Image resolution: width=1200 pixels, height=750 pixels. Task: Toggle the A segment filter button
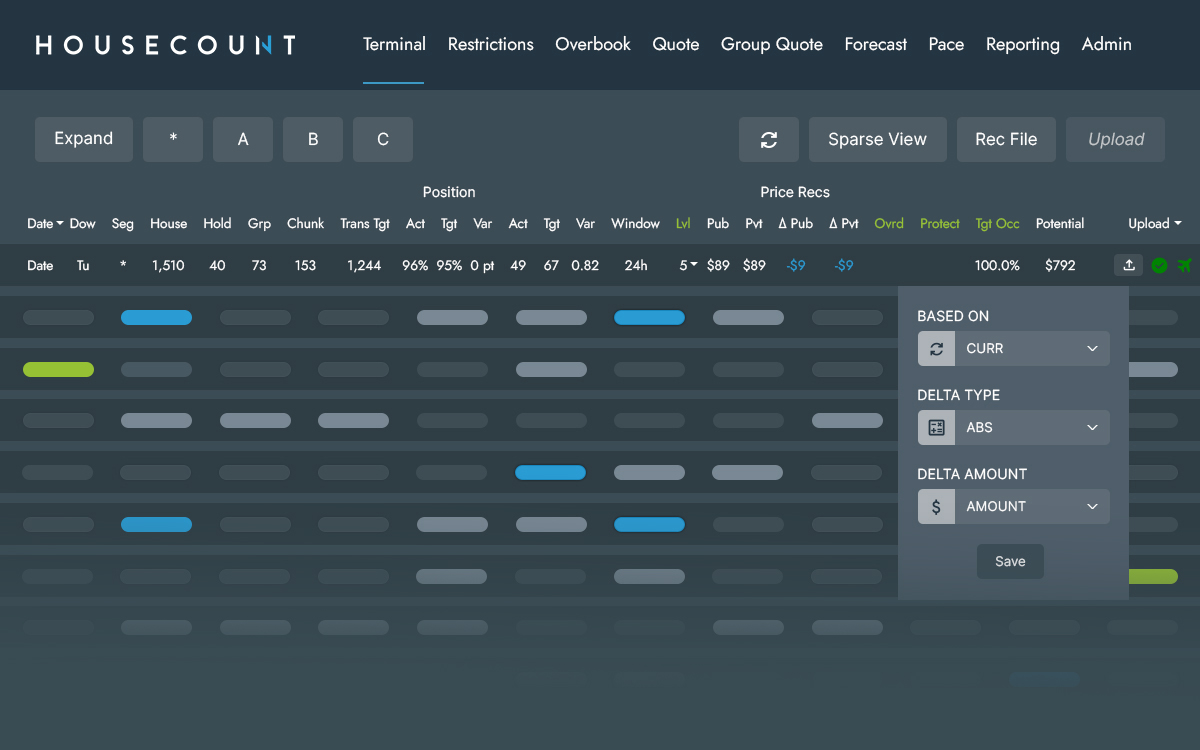pyautogui.click(x=243, y=140)
